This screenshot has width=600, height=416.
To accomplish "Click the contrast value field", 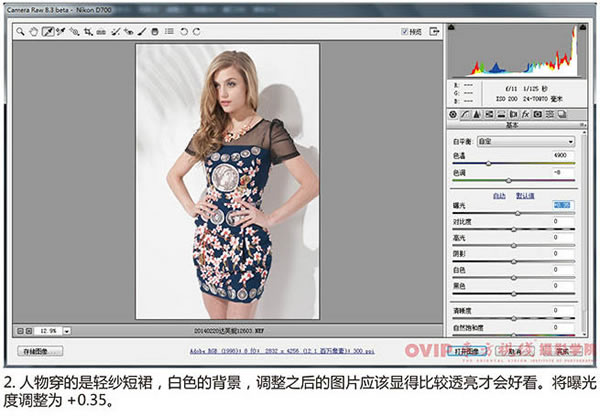I will click(x=563, y=221).
